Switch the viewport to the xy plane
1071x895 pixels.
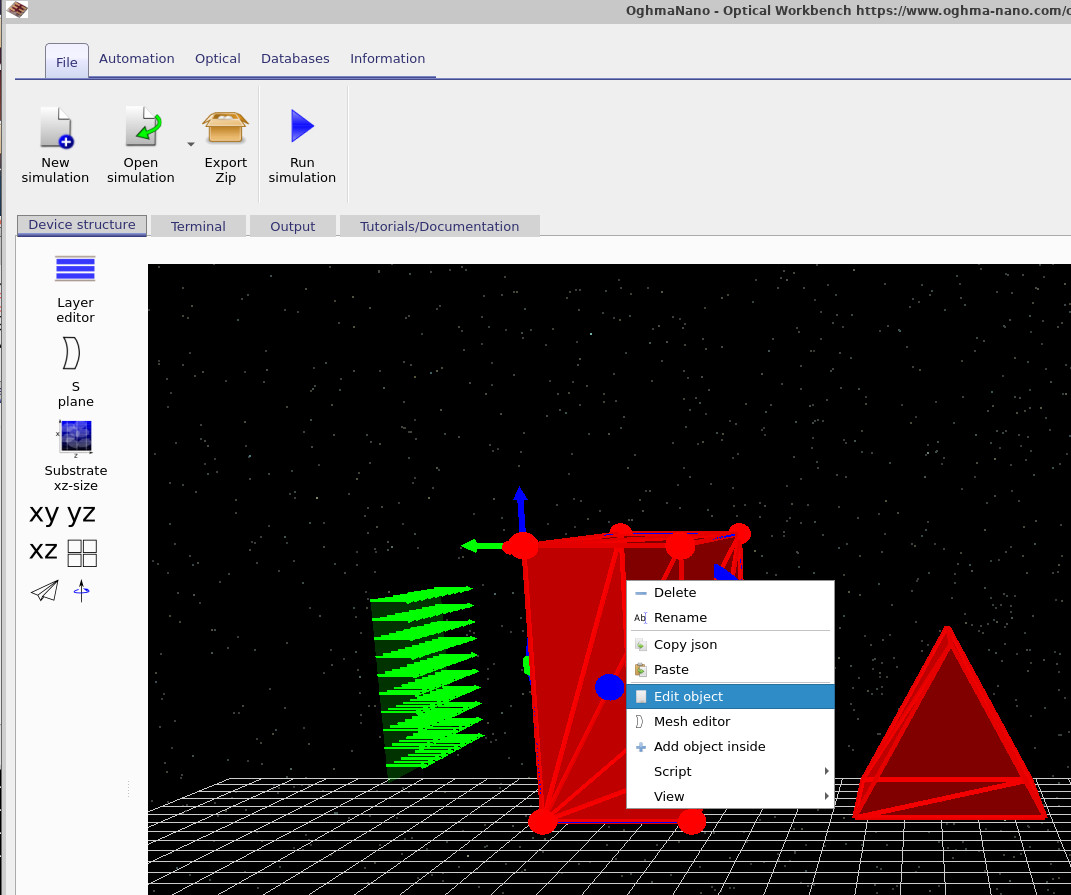[x=43, y=514]
